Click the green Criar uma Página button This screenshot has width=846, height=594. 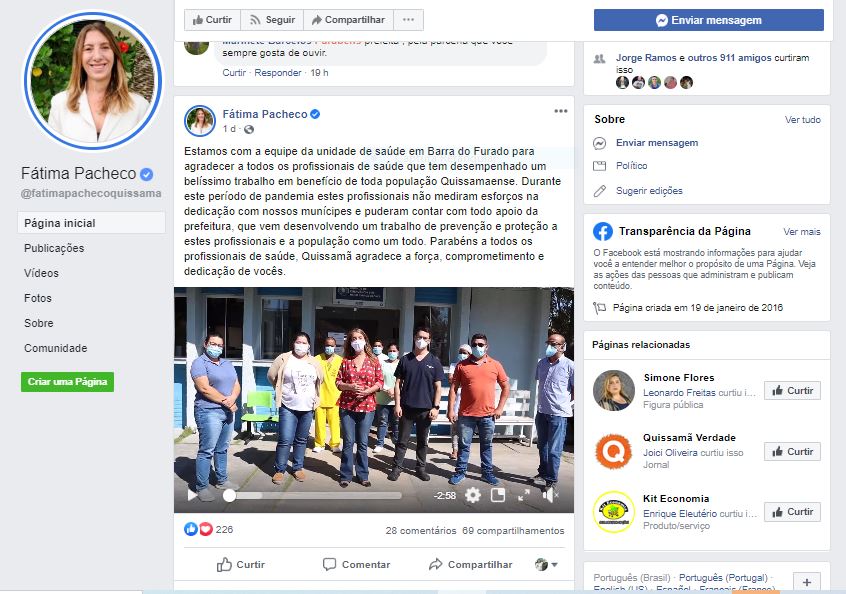[67, 381]
